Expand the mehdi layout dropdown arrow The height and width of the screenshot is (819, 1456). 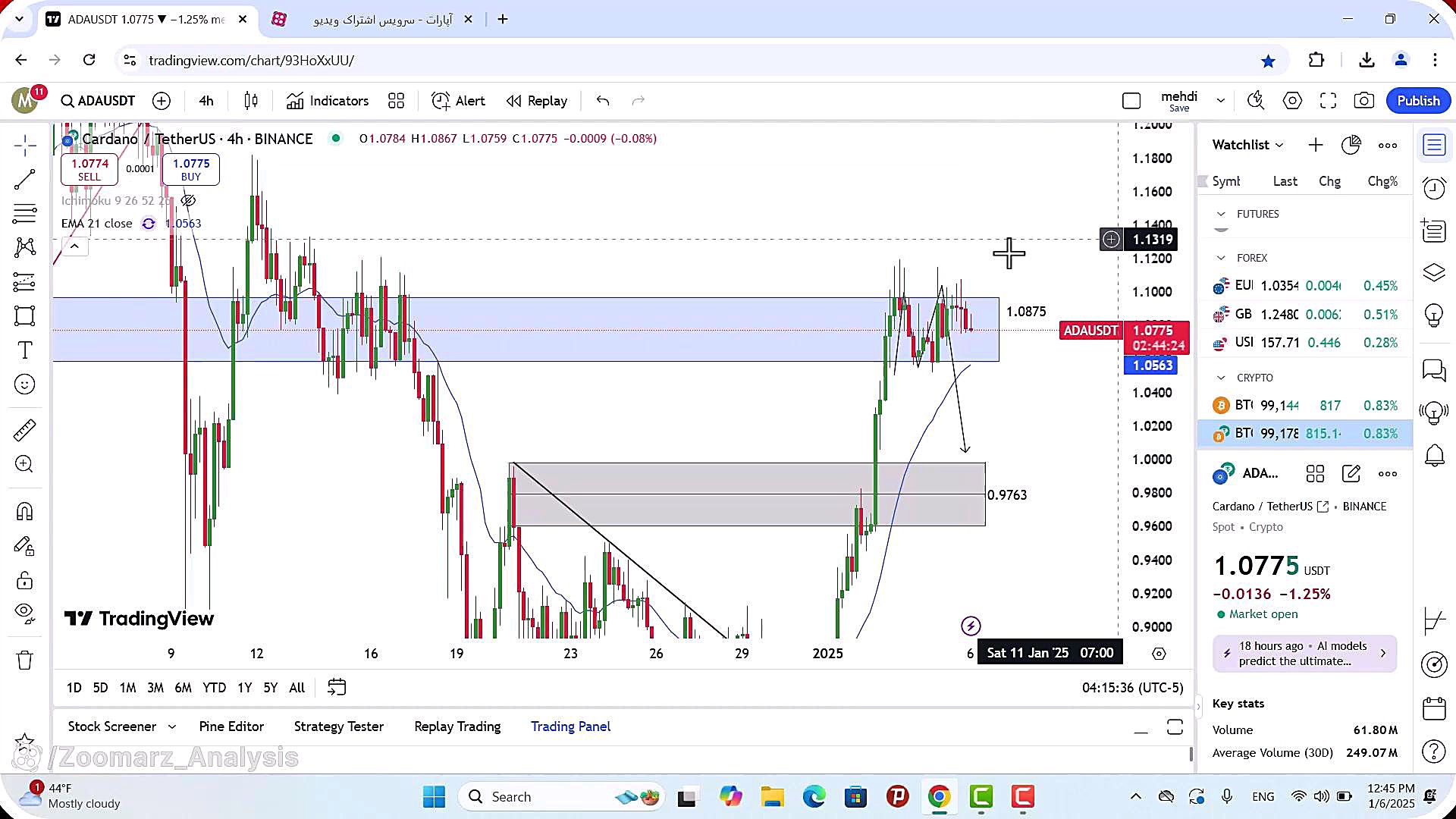(1220, 101)
